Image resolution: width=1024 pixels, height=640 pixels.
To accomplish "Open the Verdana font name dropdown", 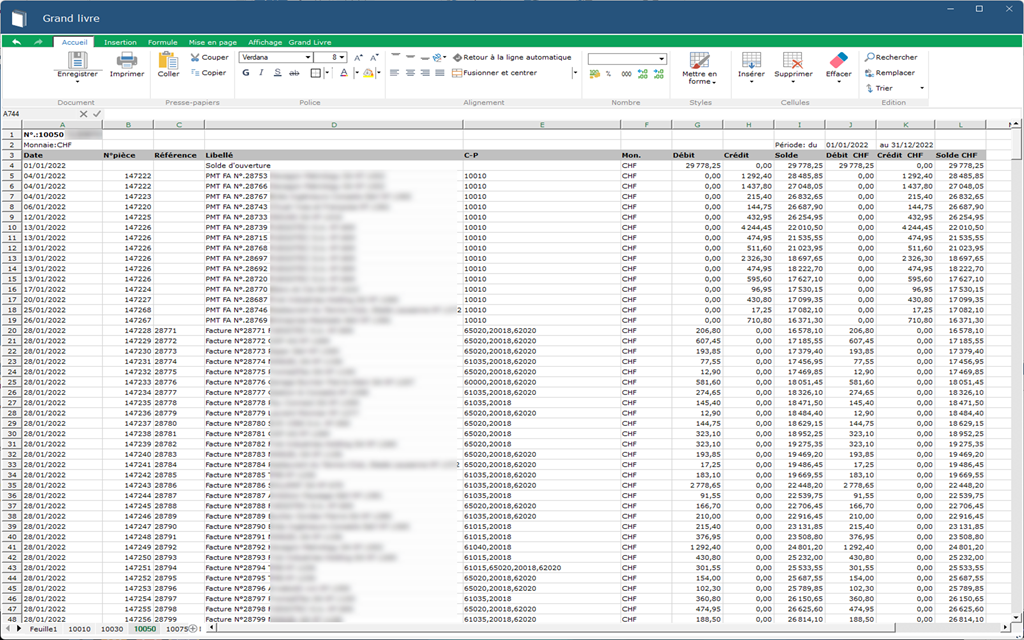I will (308, 57).
